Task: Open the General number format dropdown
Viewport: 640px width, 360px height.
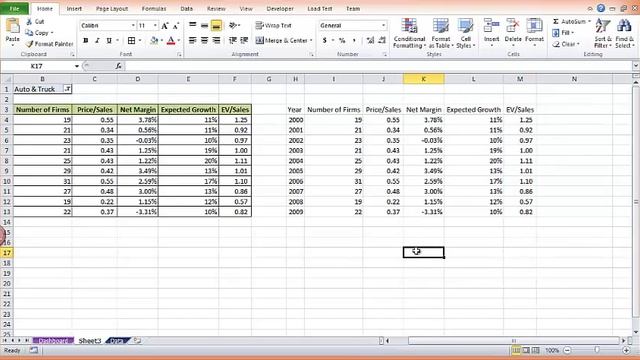Action: pos(383,26)
